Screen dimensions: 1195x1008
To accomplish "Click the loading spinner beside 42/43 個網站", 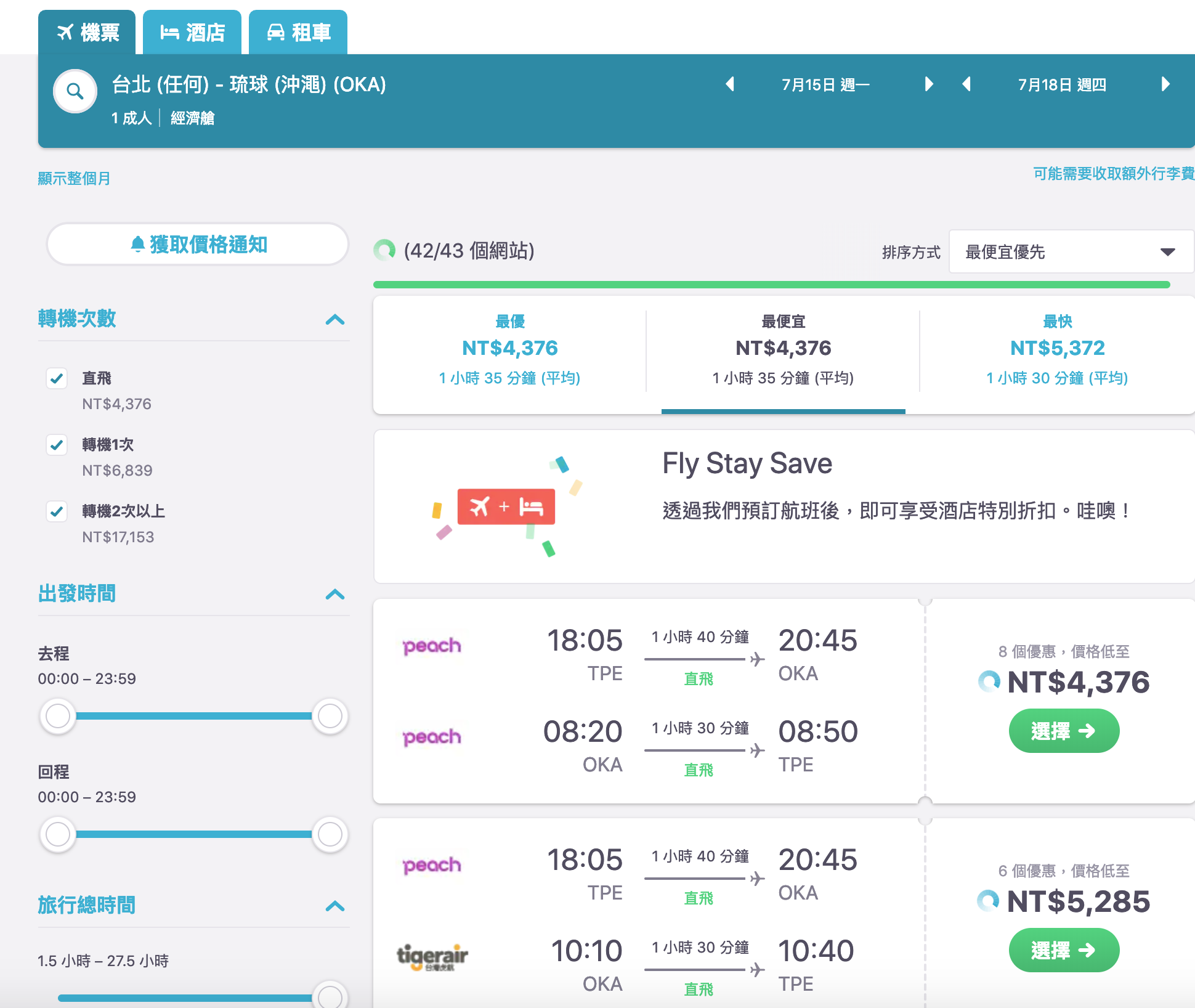I will [x=384, y=250].
